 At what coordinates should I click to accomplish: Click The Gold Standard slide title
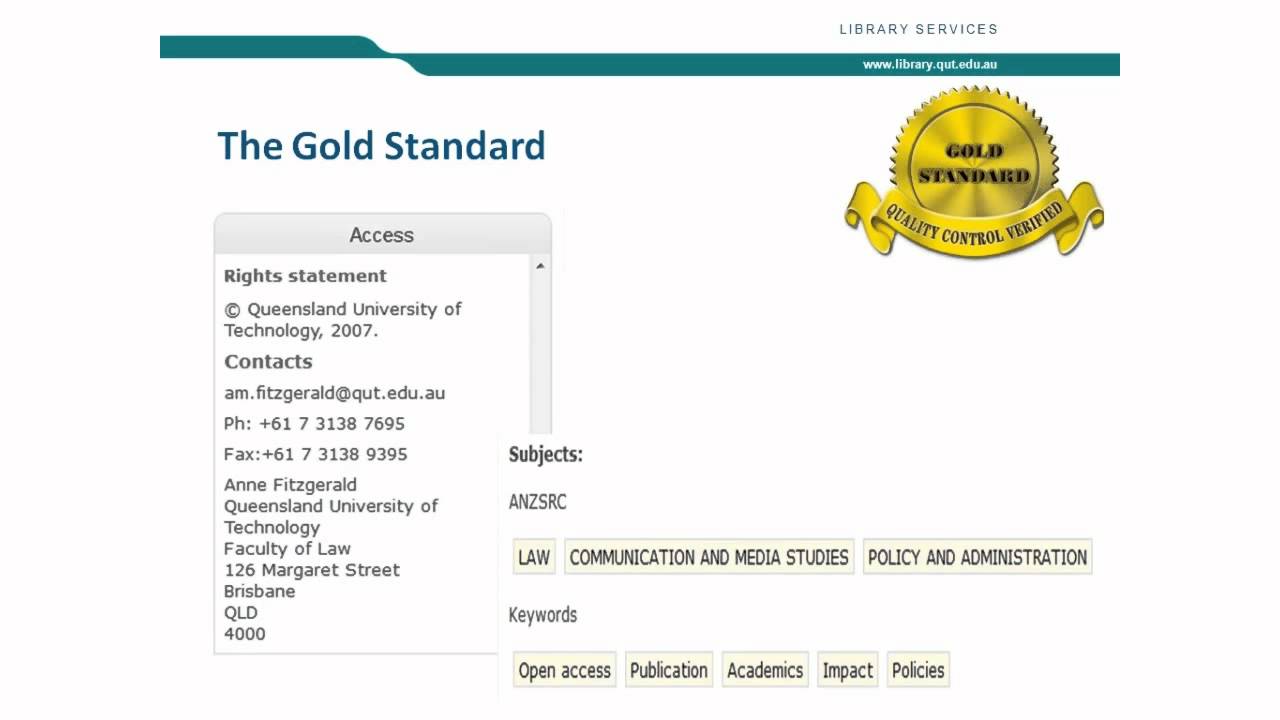(x=381, y=146)
